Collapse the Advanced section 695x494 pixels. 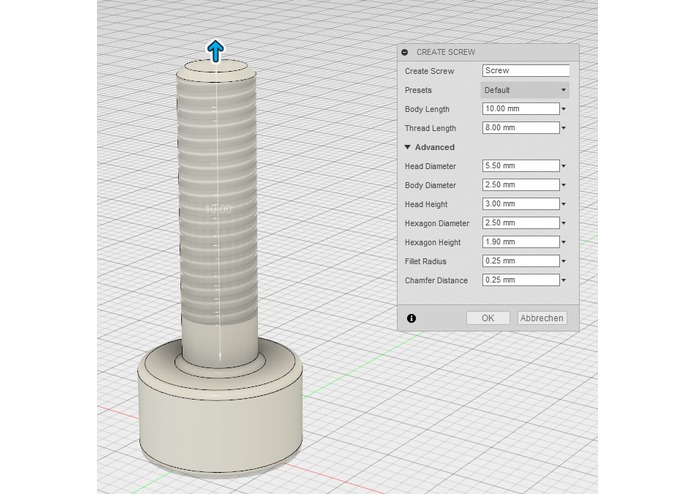408,147
